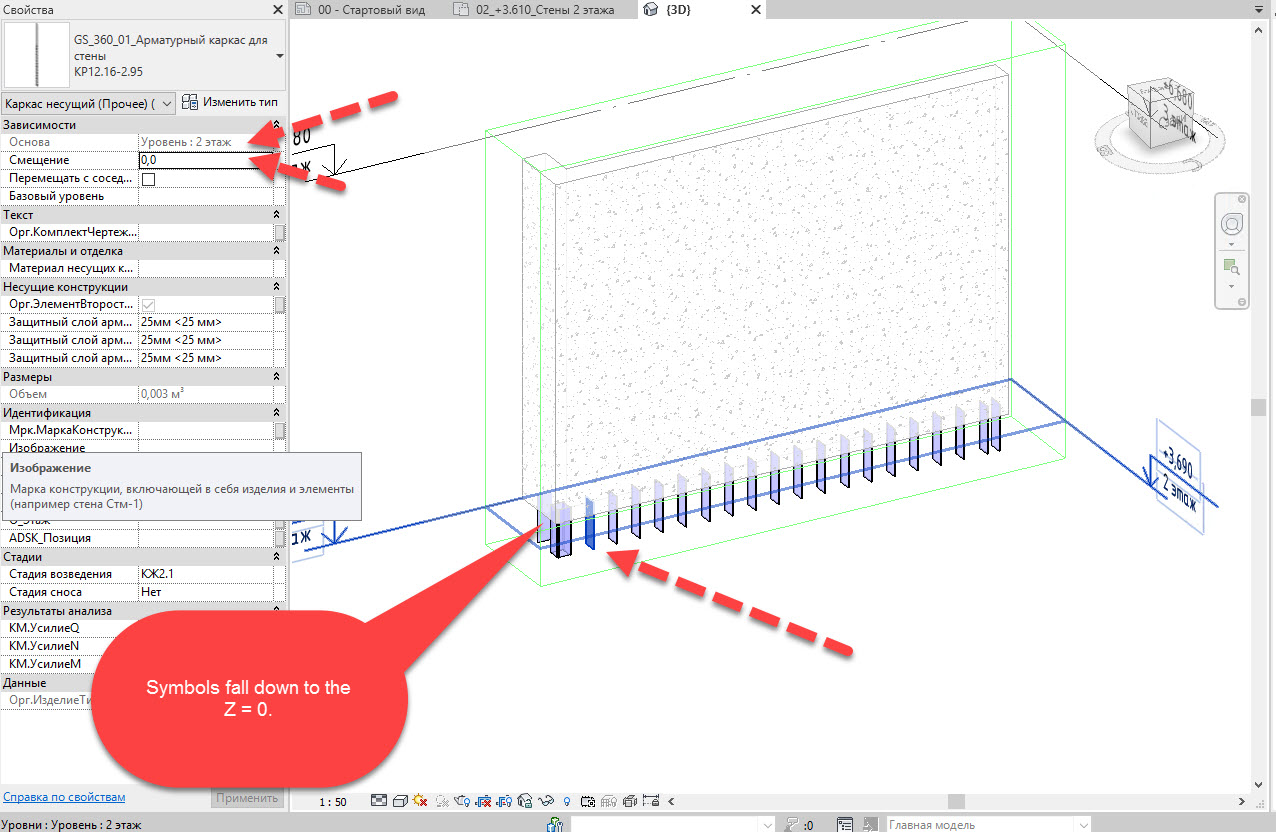Open Temporary View Properties icon
Screen dimensions: 1276x832
(x=588, y=801)
